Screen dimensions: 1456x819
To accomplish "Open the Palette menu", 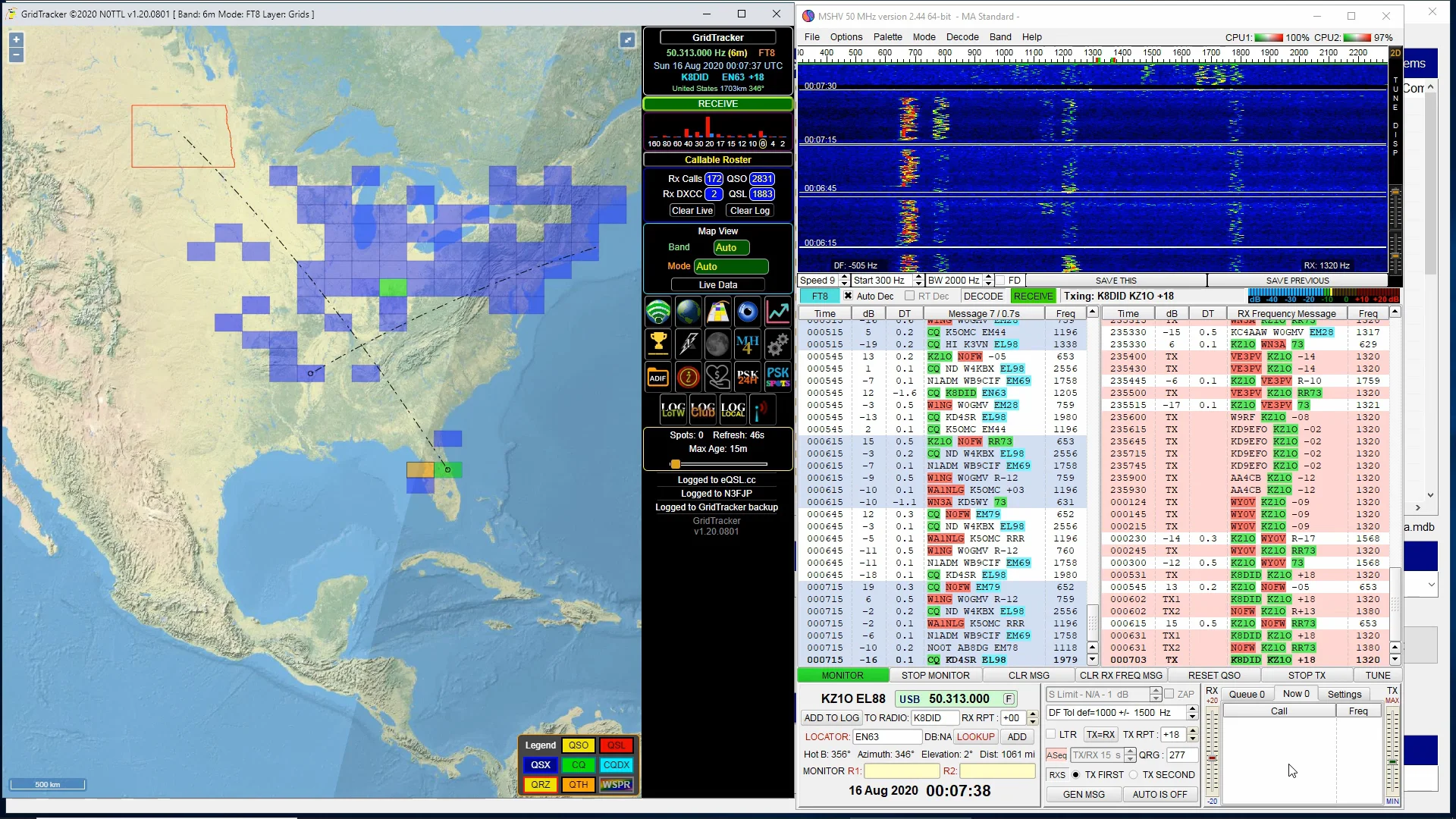I will [887, 37].
